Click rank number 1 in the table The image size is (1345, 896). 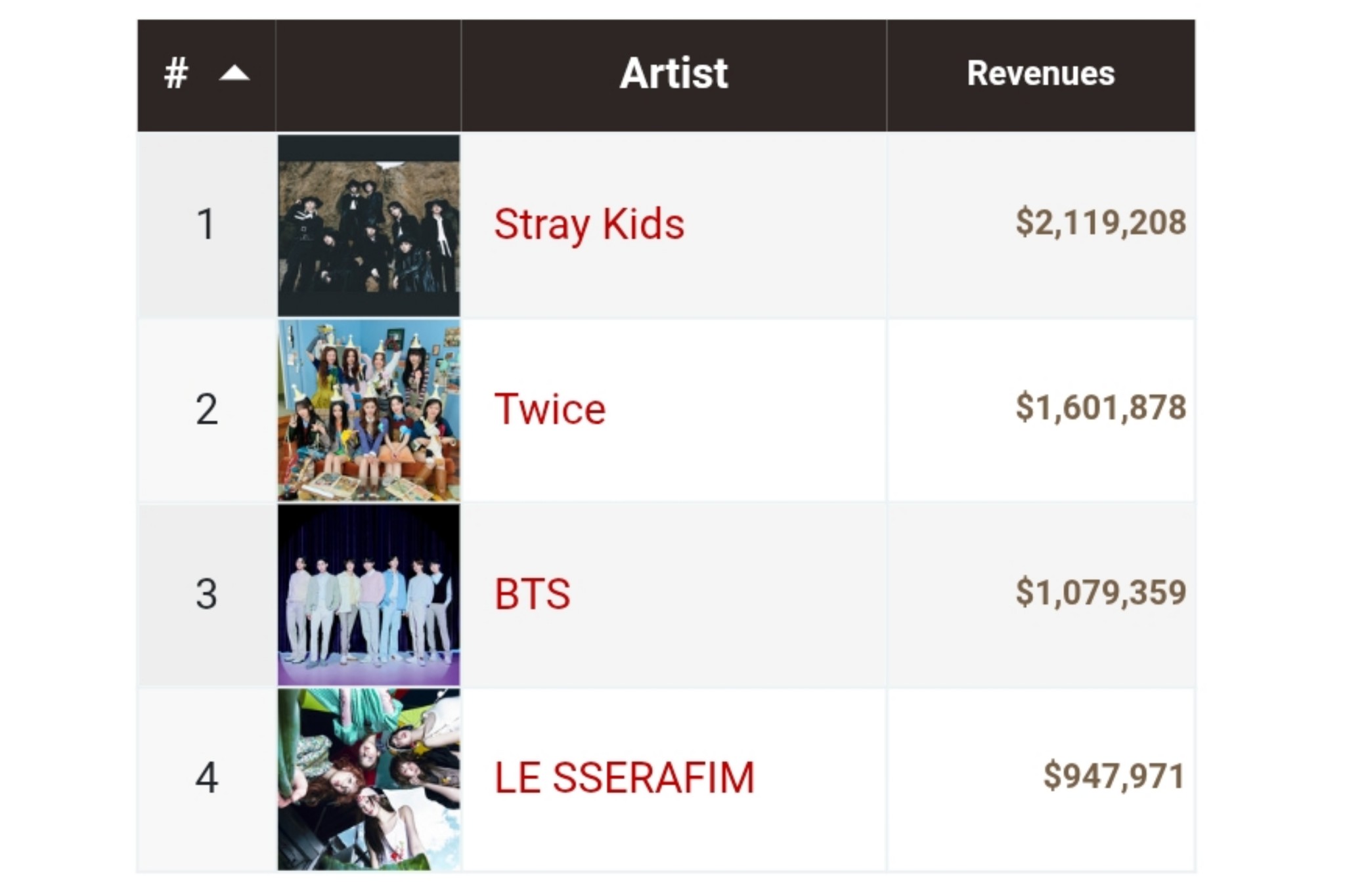click(x=206, y=224)
